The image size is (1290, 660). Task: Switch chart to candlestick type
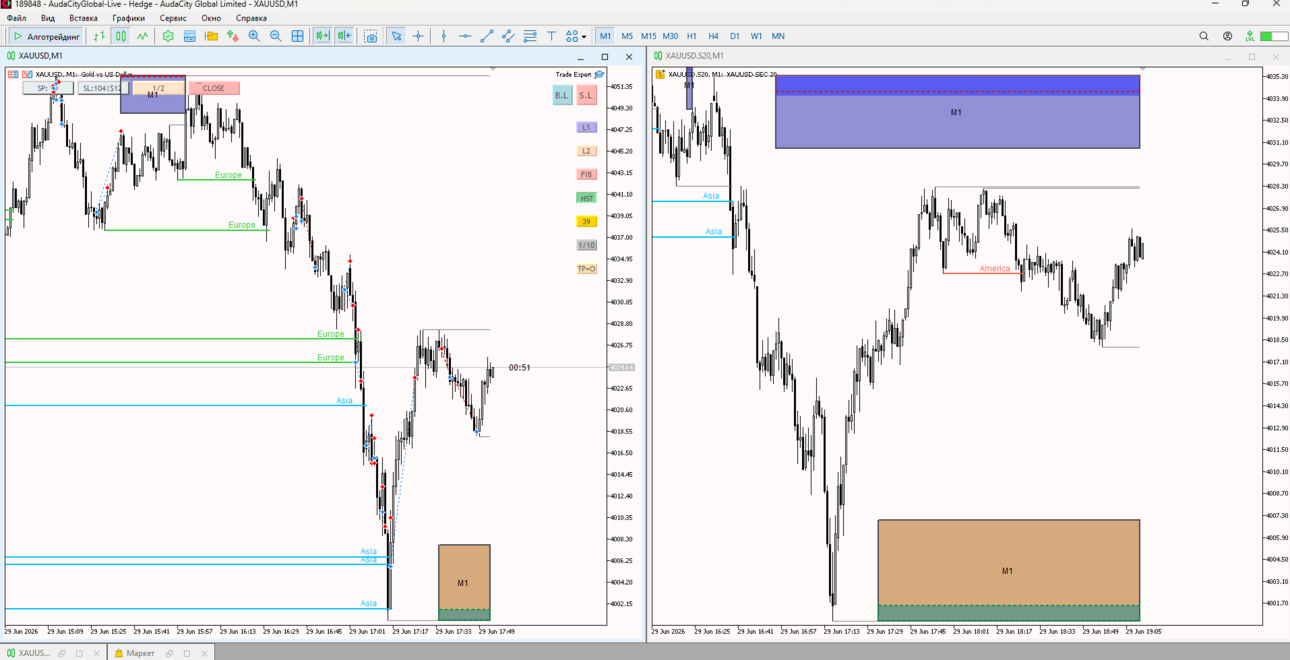[121, 36]
